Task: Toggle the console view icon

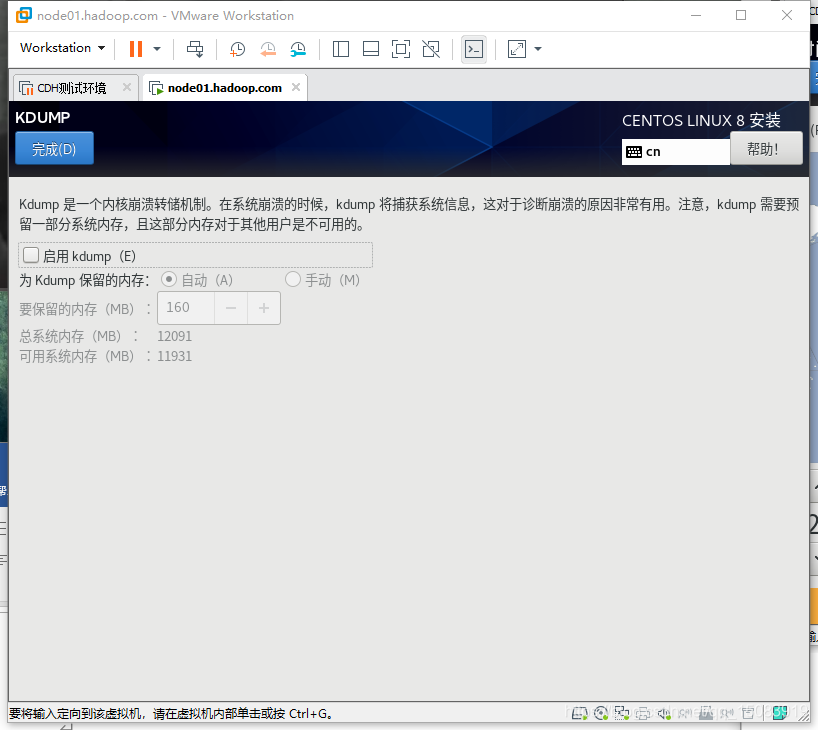Action: [474, 49]
